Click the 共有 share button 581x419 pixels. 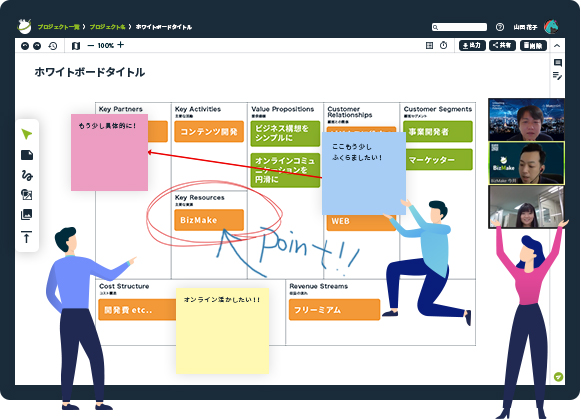[x=502, y=46]
